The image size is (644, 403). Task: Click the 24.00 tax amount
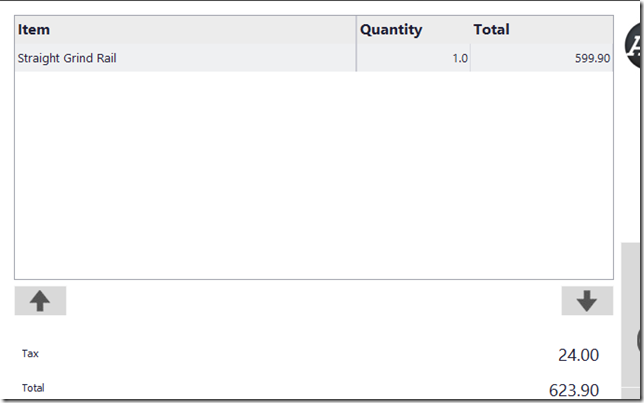[x=578, y=355]
